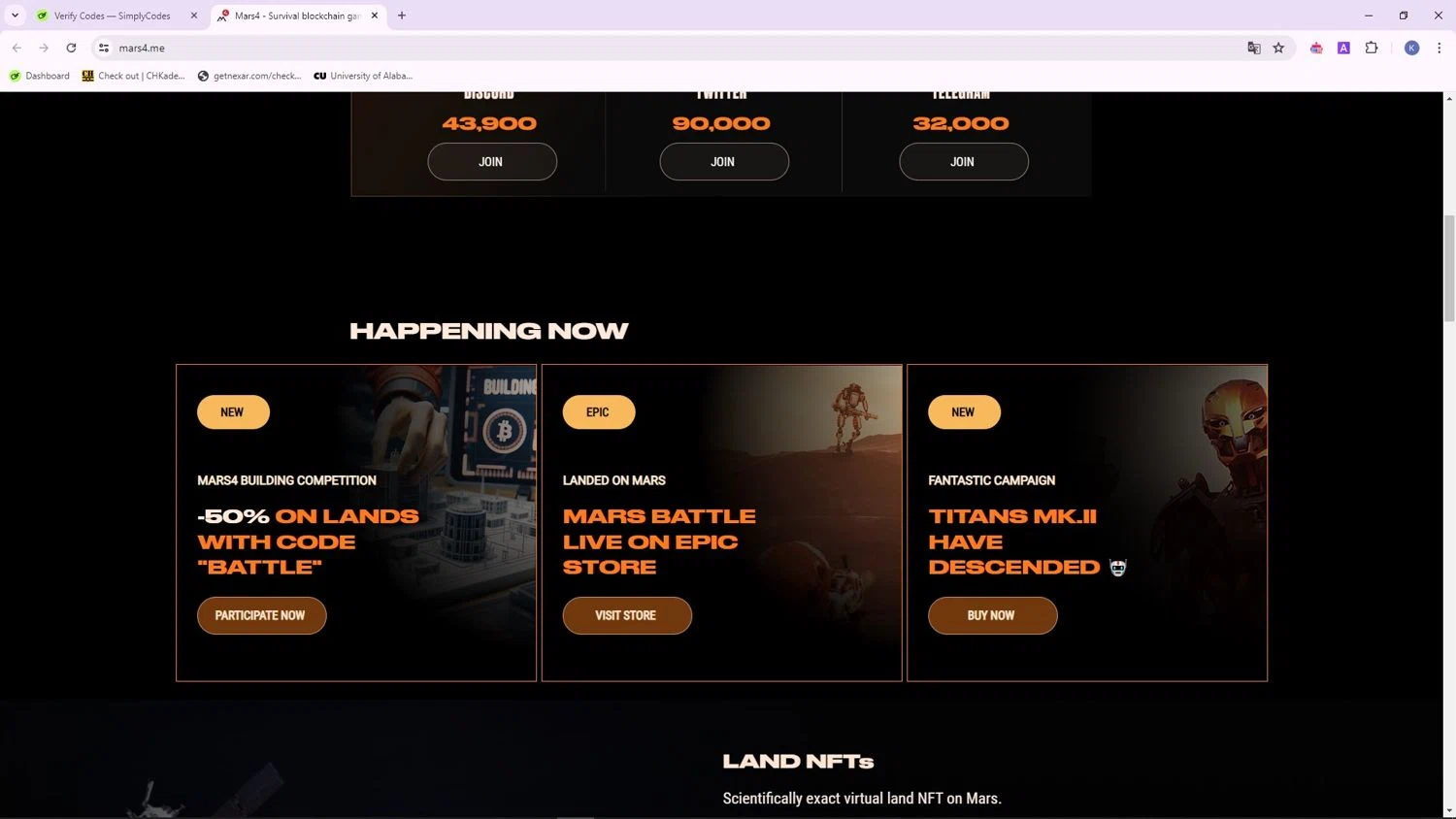Reload the mars4.me page
Screen dimensions: 1456x819
(71, 48)
